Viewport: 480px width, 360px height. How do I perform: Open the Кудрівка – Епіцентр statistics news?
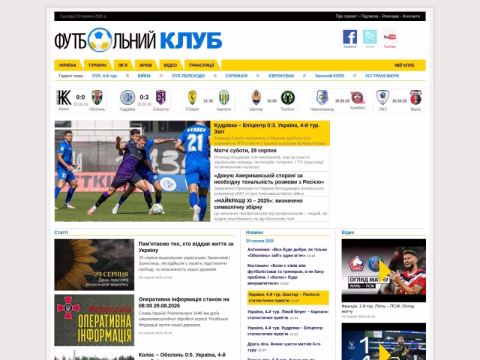285,331
